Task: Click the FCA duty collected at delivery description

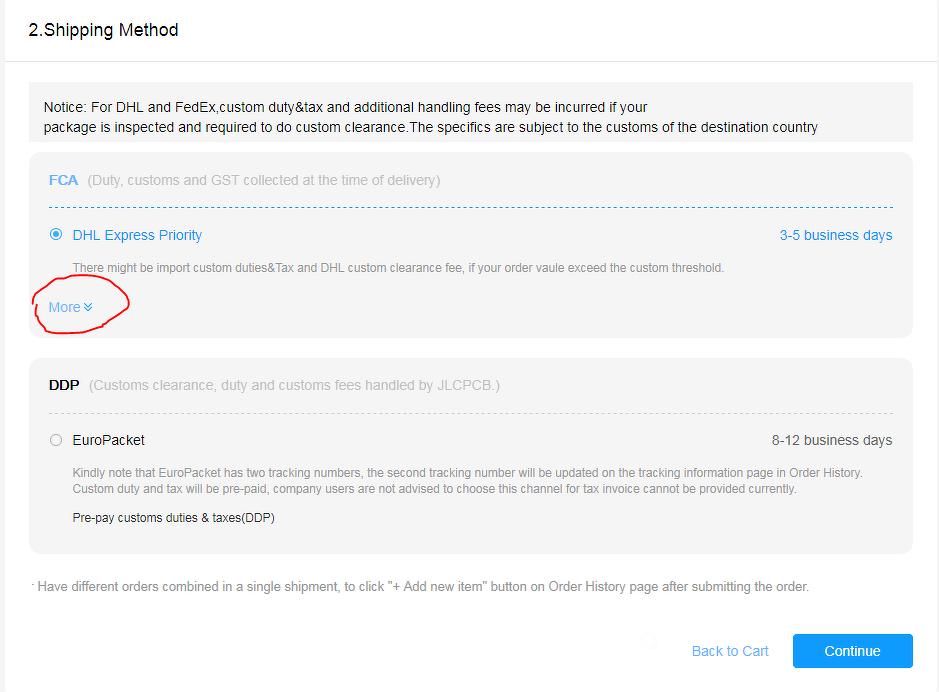Action: (x=264, y=180)
